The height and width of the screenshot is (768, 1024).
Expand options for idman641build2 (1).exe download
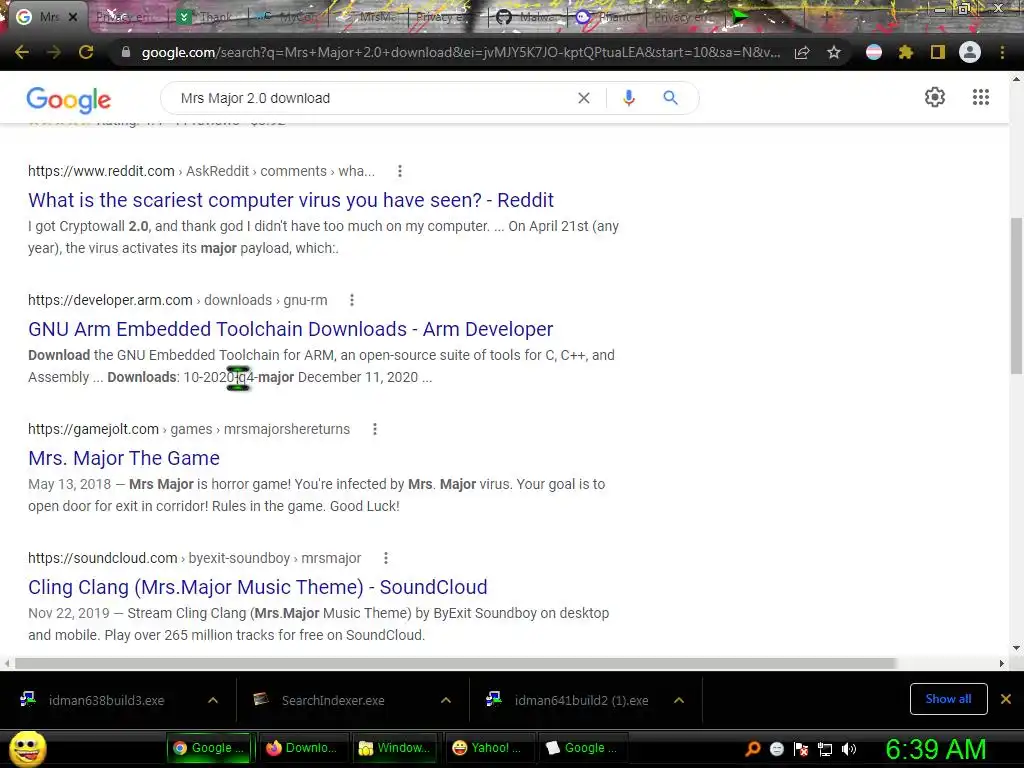point(679,700)
